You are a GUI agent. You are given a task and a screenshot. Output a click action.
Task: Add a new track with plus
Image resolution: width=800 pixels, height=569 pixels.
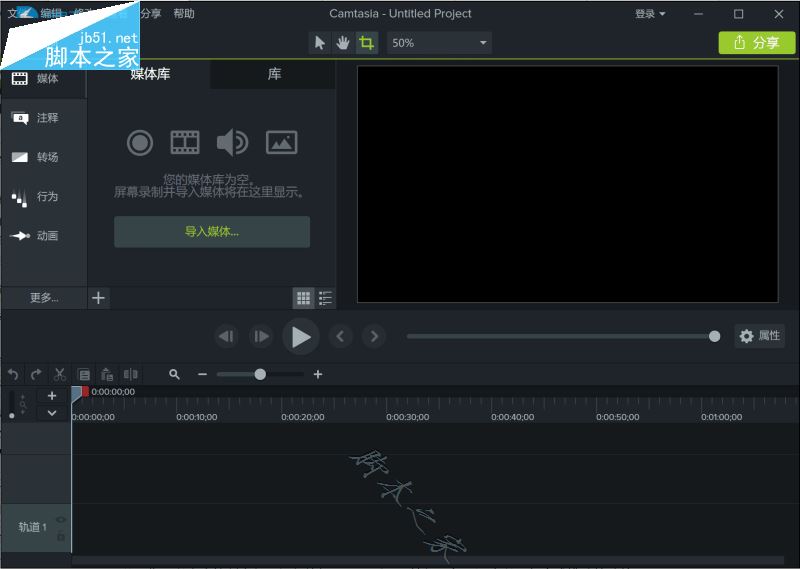click(x=52, y=395)
